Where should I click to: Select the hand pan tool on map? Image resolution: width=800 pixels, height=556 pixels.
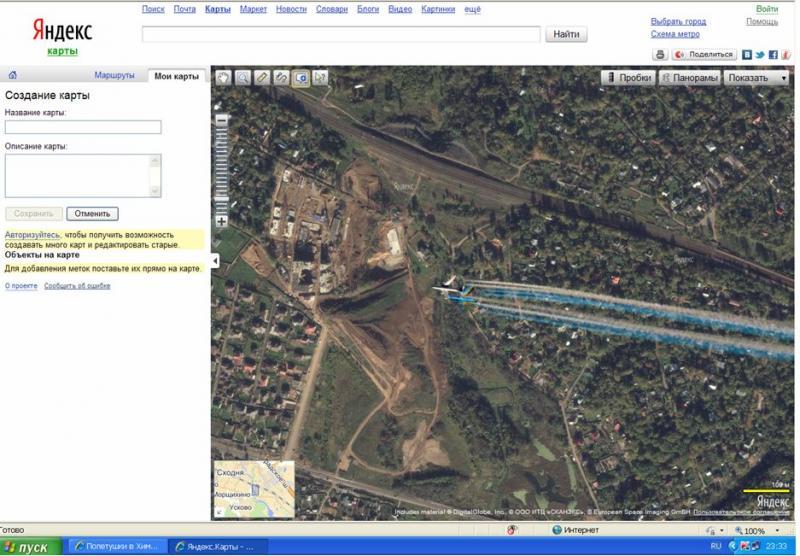223,77
